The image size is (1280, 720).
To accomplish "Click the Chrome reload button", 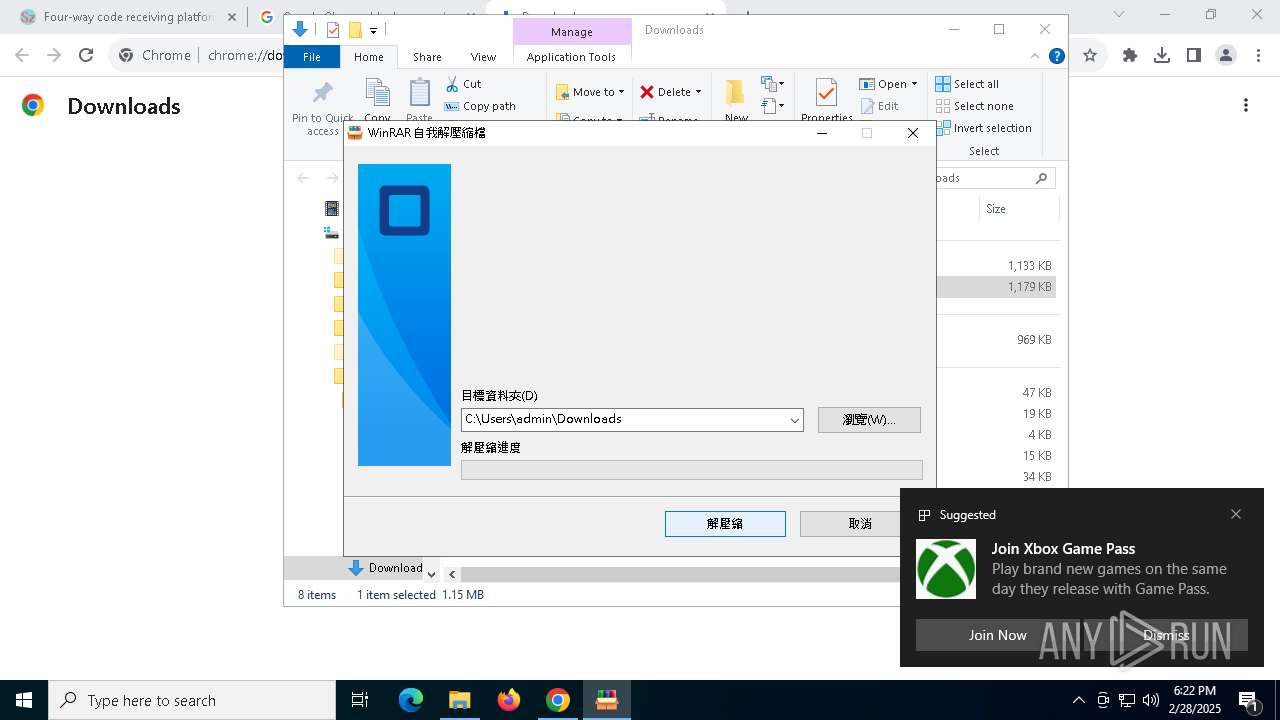I will tap(86, 56).
